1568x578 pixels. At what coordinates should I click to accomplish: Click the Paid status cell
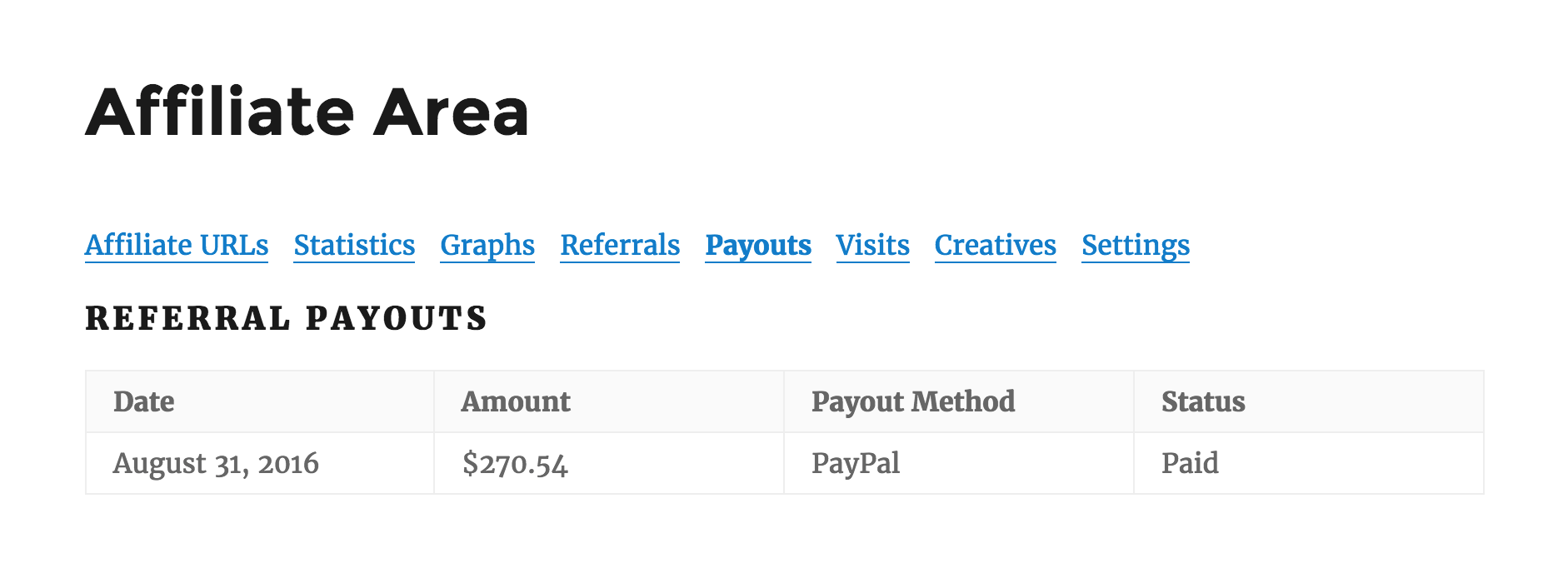1190,463
